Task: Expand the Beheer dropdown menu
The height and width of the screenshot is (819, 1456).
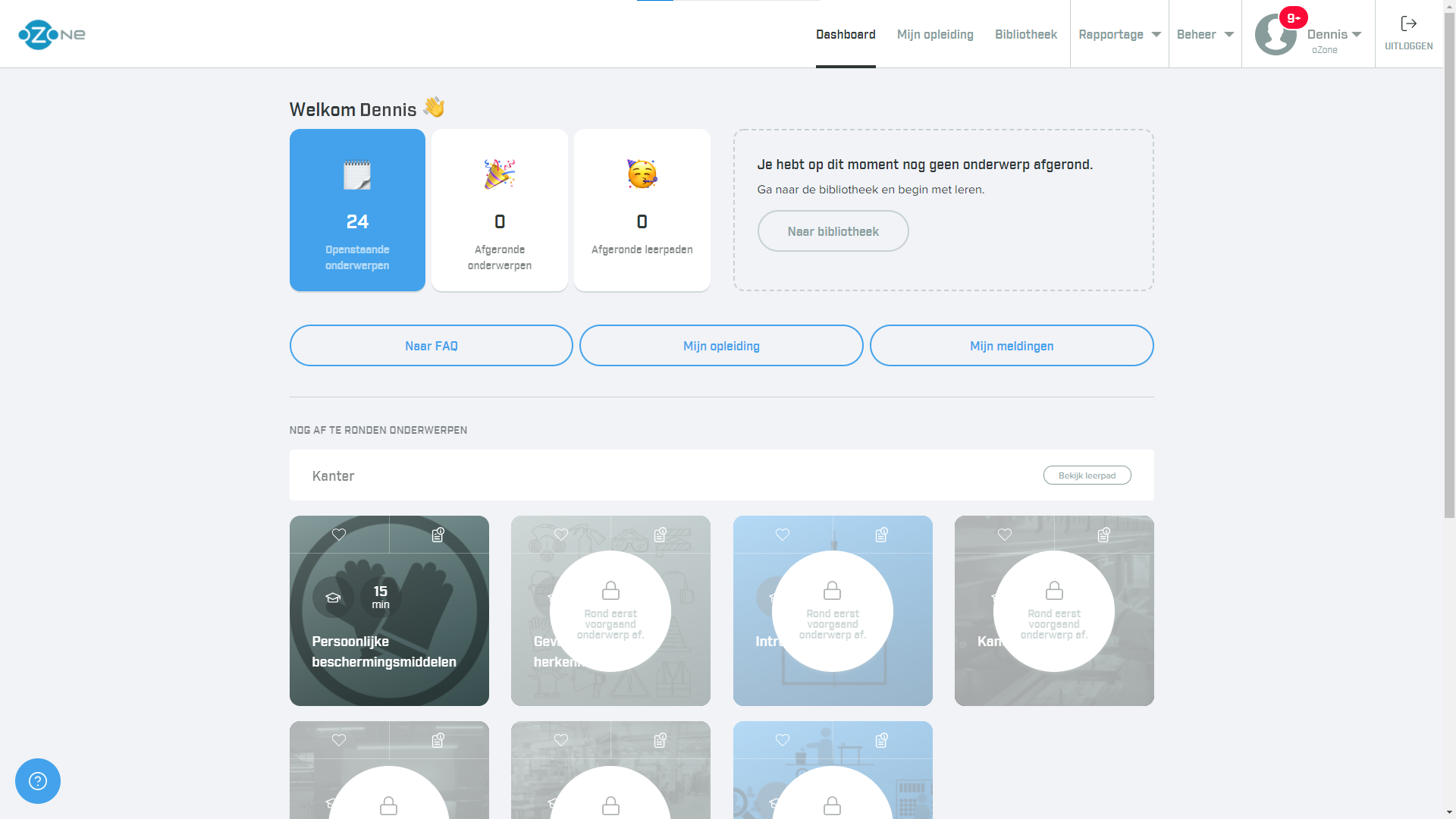Action: click(x=1205, y=34)
